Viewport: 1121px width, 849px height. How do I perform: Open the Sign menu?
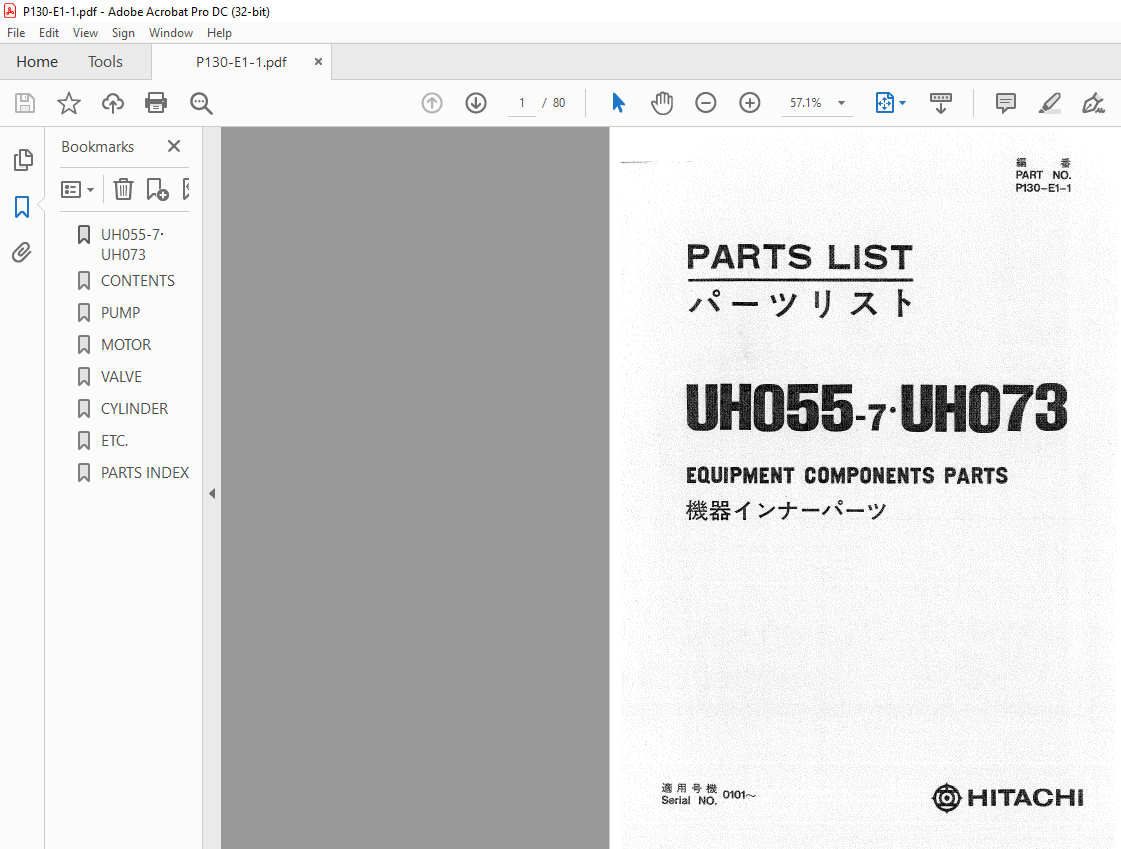coord(123,33)
